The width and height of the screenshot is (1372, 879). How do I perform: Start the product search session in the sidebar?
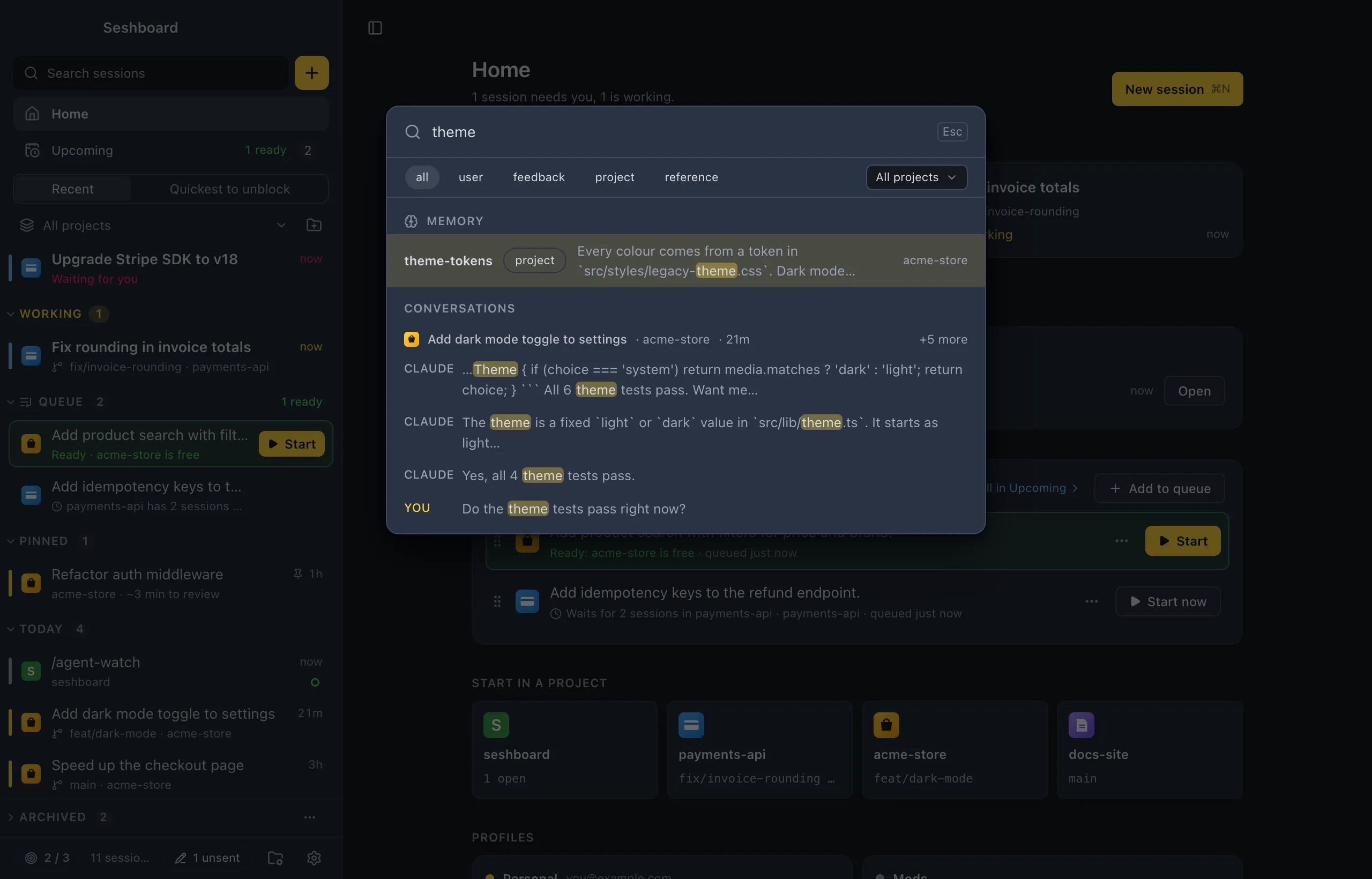click(292, 444)
